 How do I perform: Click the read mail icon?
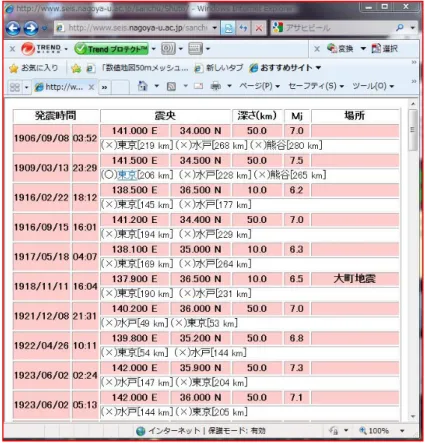pyautogui.click(x=199, y=86)
